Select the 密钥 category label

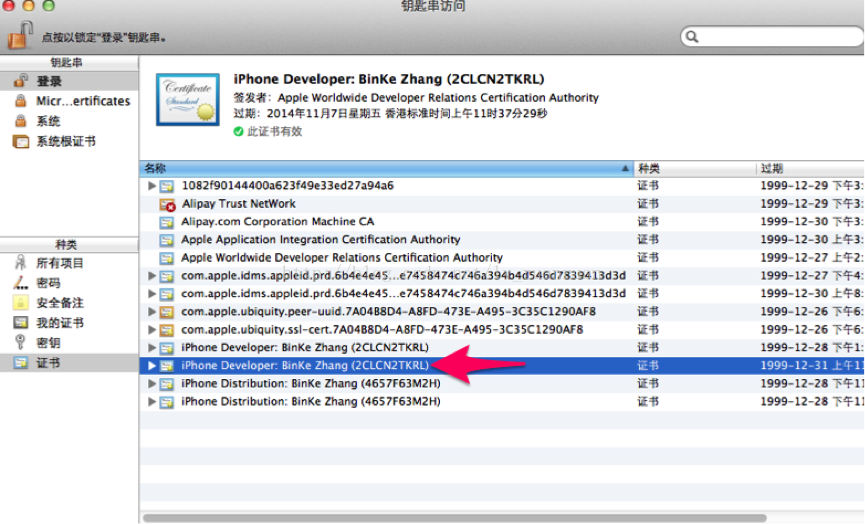(x=48, y=343)
